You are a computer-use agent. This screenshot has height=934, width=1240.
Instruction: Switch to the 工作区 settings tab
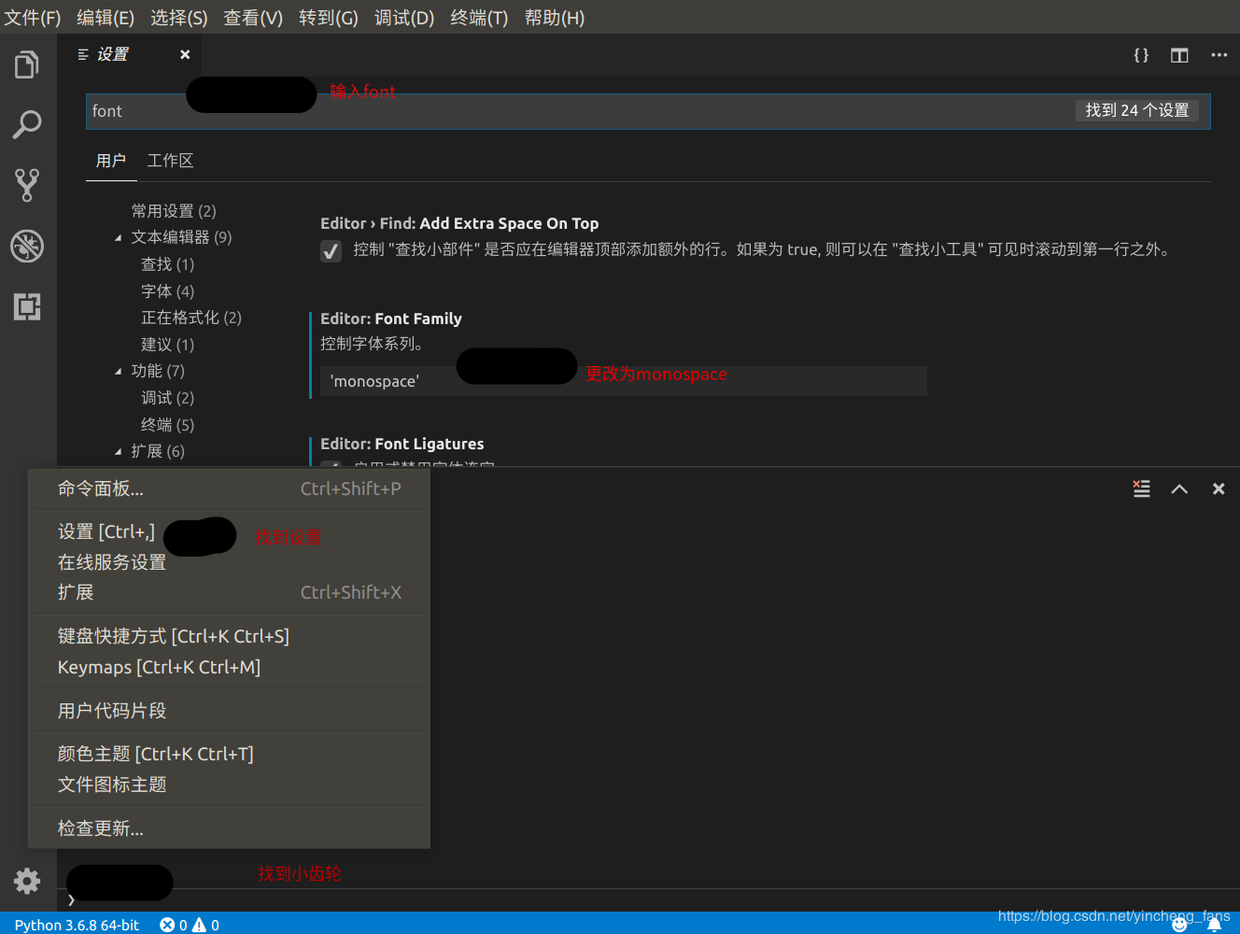[170, 161]
